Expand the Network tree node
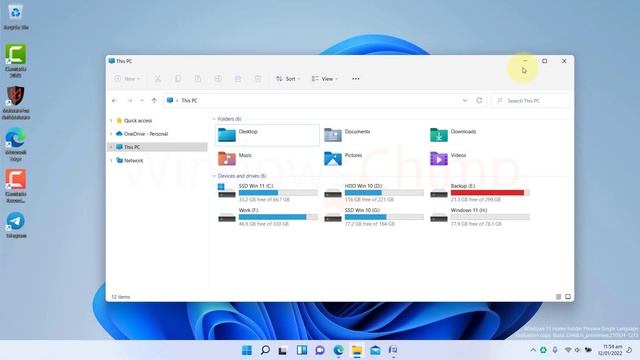This screenshot has height=360, width=640. tap(111, 160)
